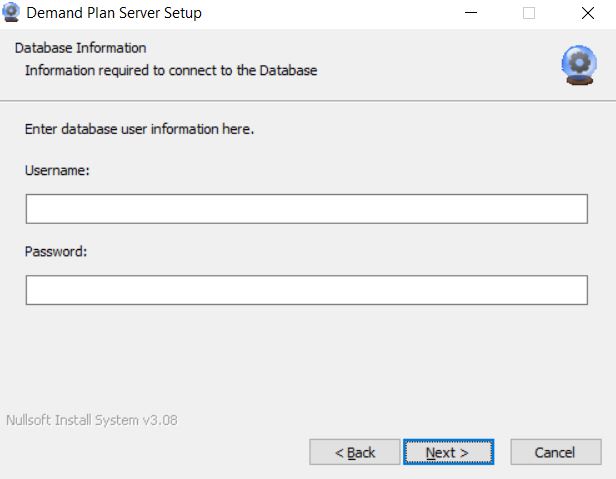This screenshot has height=479, width=616.
Task: Cancel the server setup
Action: click(555, 452)
